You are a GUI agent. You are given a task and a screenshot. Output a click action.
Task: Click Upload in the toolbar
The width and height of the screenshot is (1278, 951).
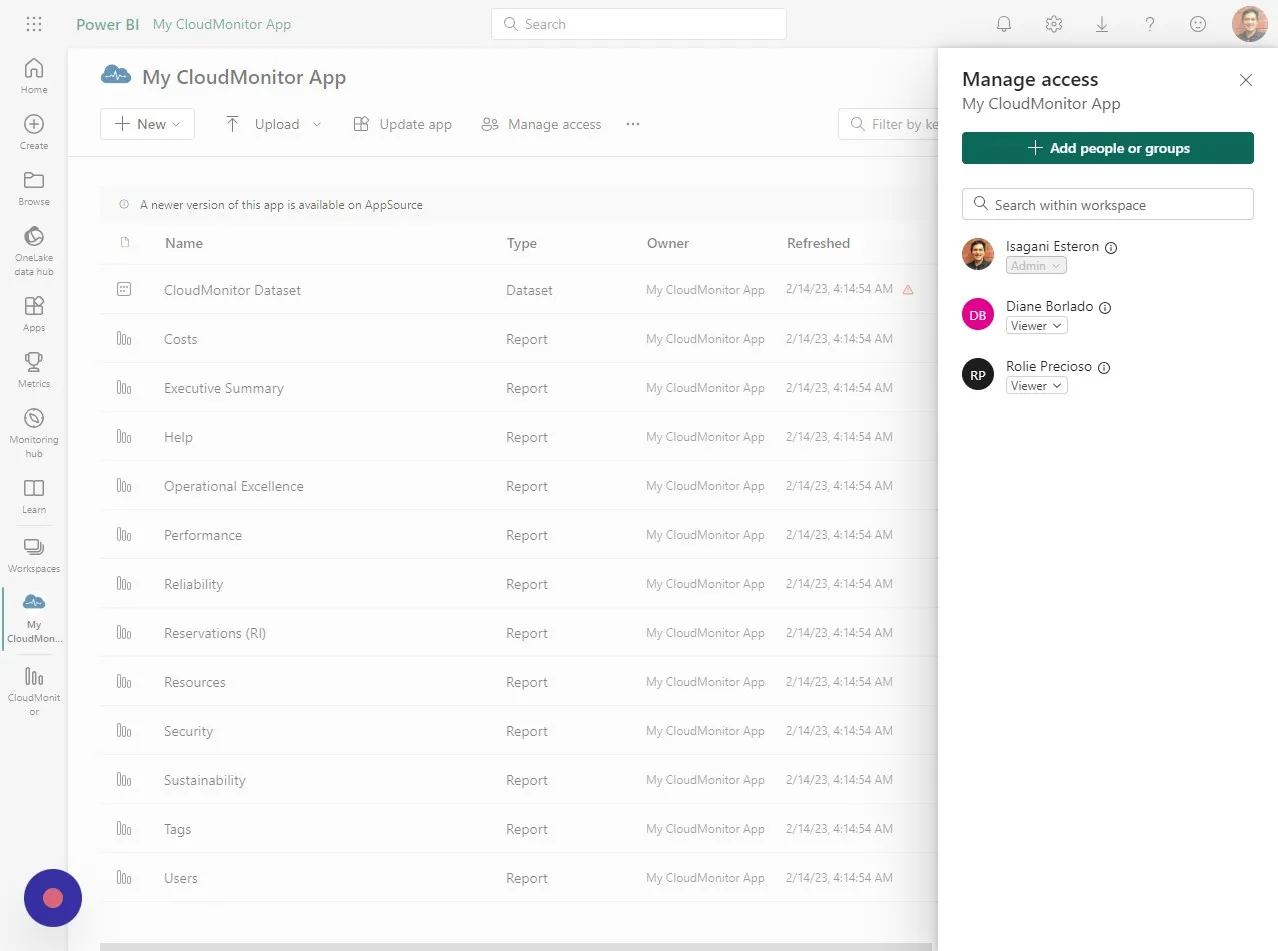(x=262, y=124)
